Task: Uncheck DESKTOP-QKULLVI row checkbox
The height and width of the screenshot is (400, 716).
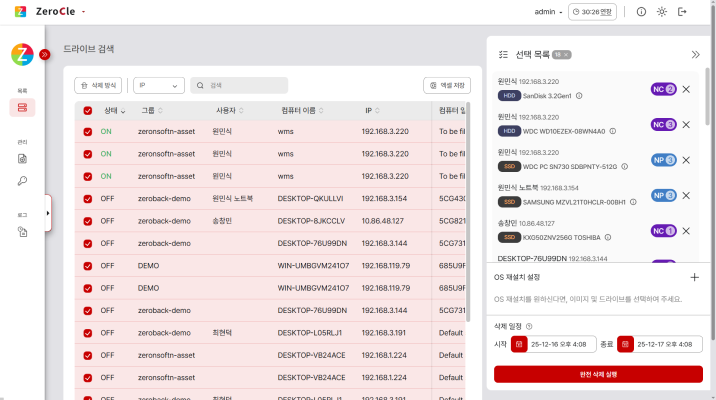Action: [x=88, y=199]
